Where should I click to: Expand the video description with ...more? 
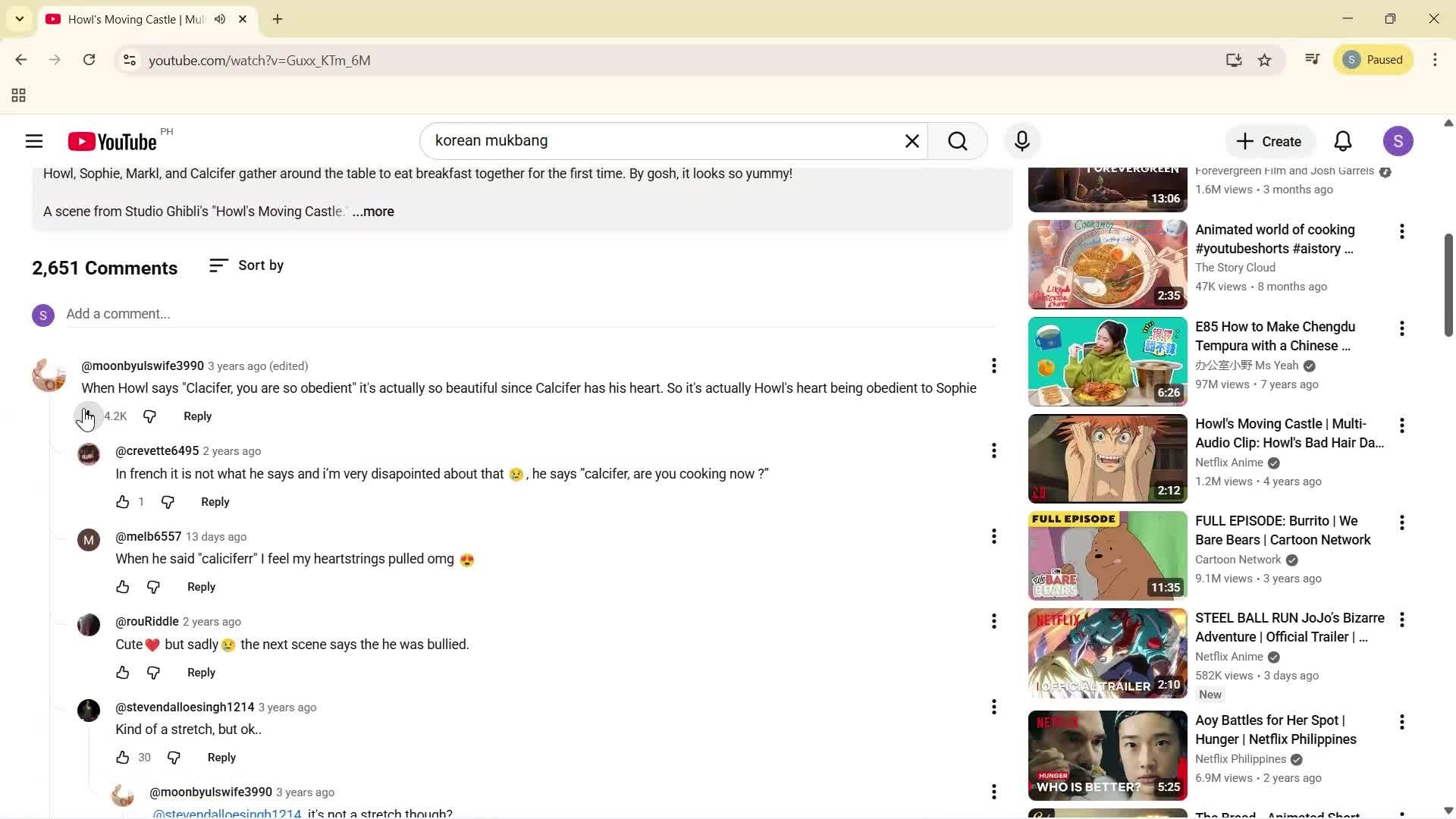click(x=372, y=212)
